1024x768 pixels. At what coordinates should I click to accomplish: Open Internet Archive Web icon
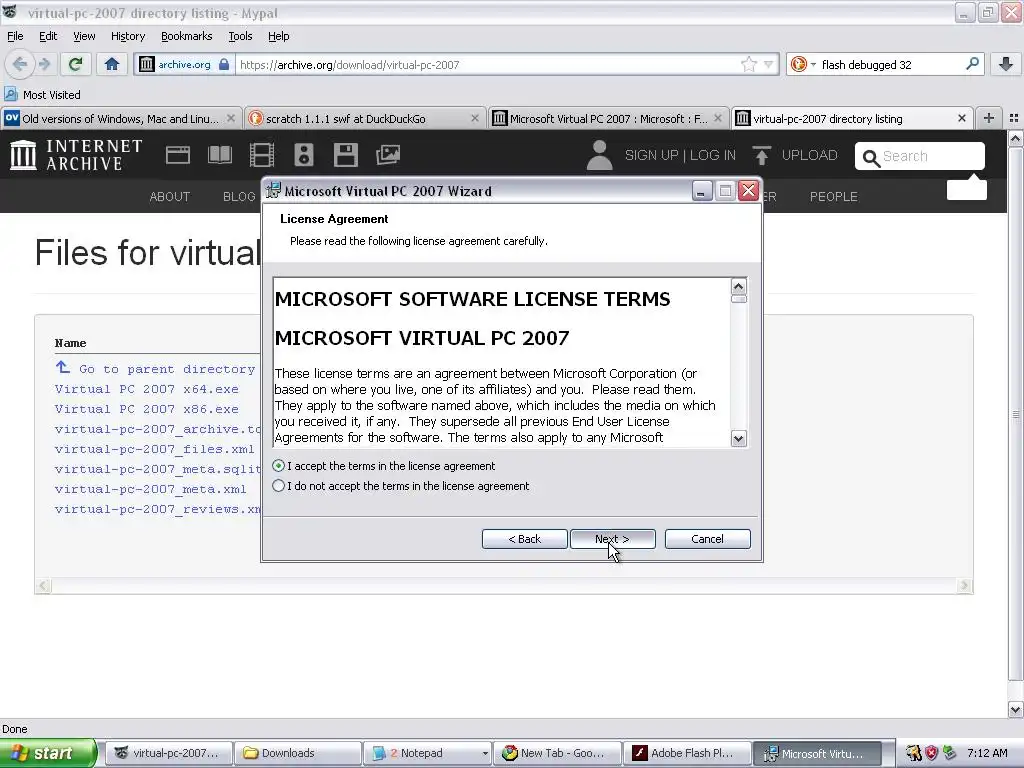[x=178, y=155]
